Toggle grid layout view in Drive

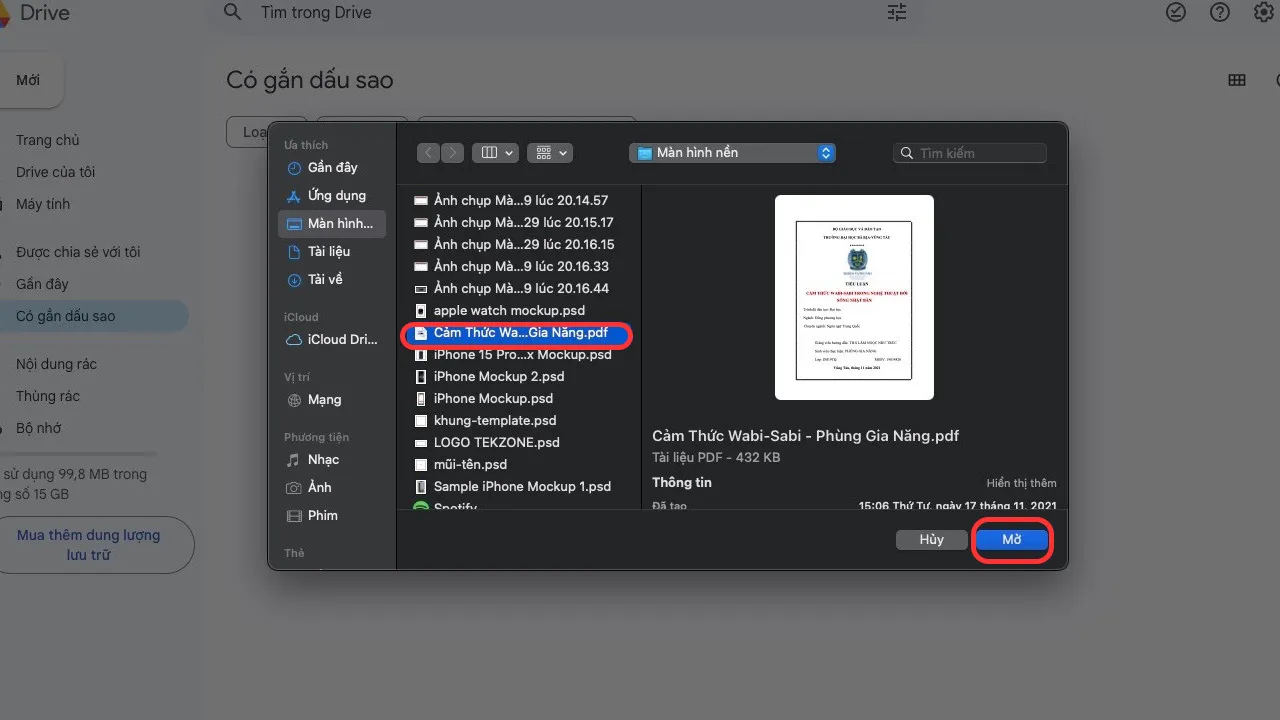coord(1237,79)
